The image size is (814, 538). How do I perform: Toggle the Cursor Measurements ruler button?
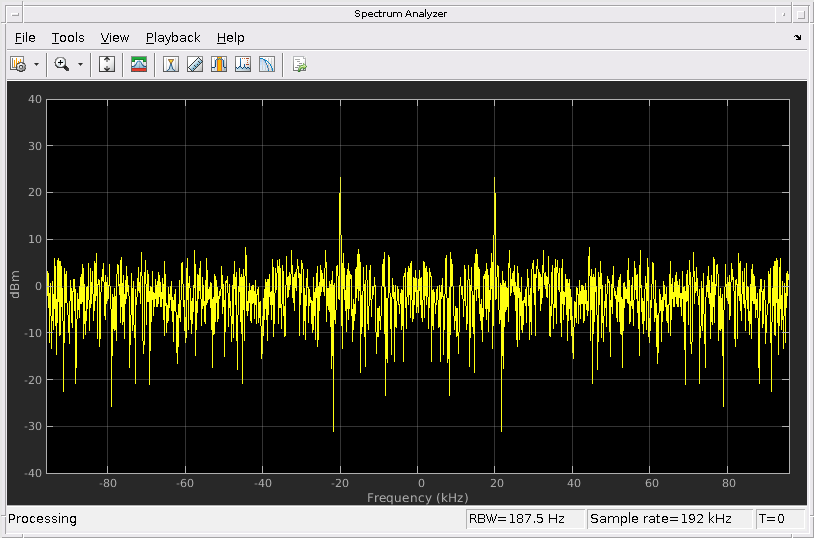pos(195,64)
